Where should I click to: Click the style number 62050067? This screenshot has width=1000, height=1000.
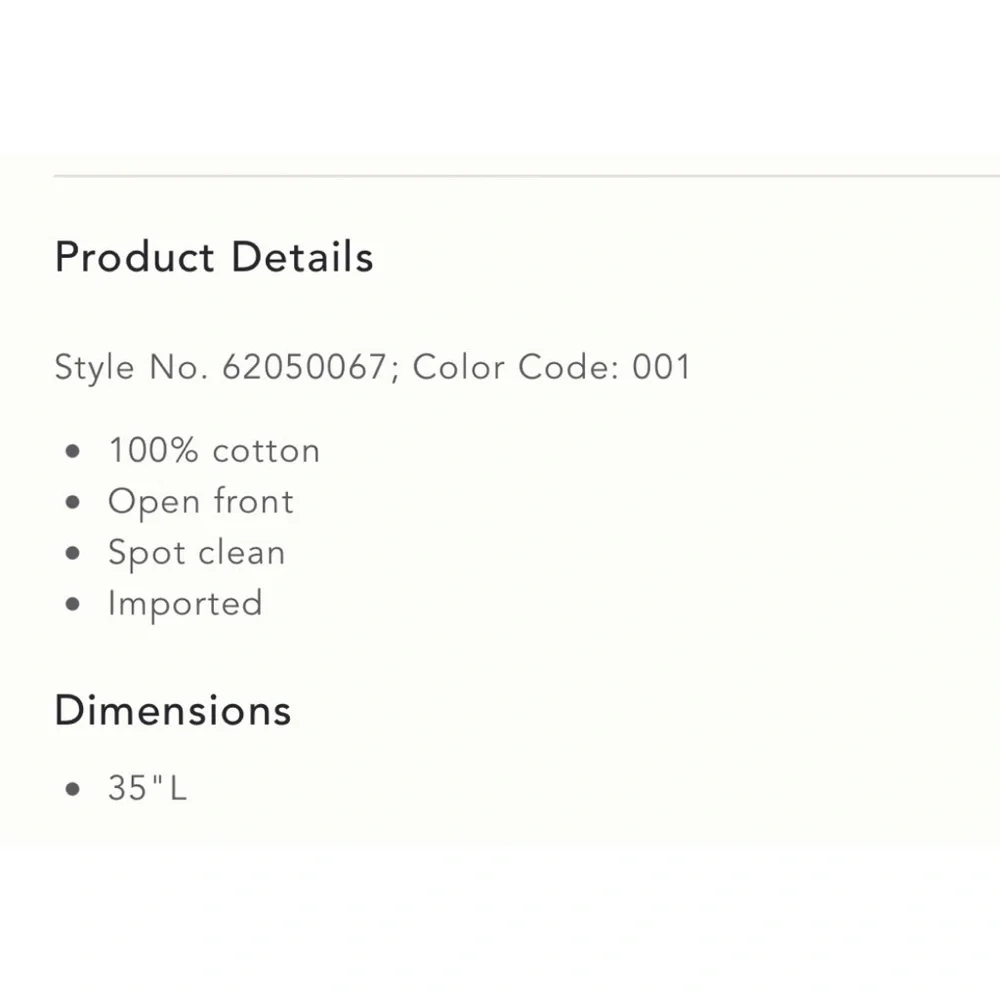pyautogui.click(x=303, y=367)
